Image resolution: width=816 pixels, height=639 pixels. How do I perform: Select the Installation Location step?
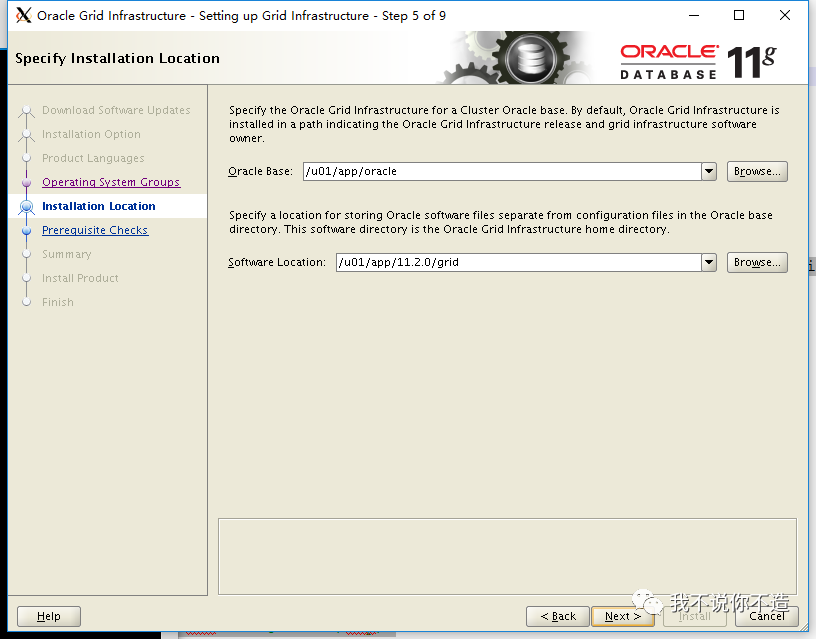pyautogui.click(x=98, y=206)
